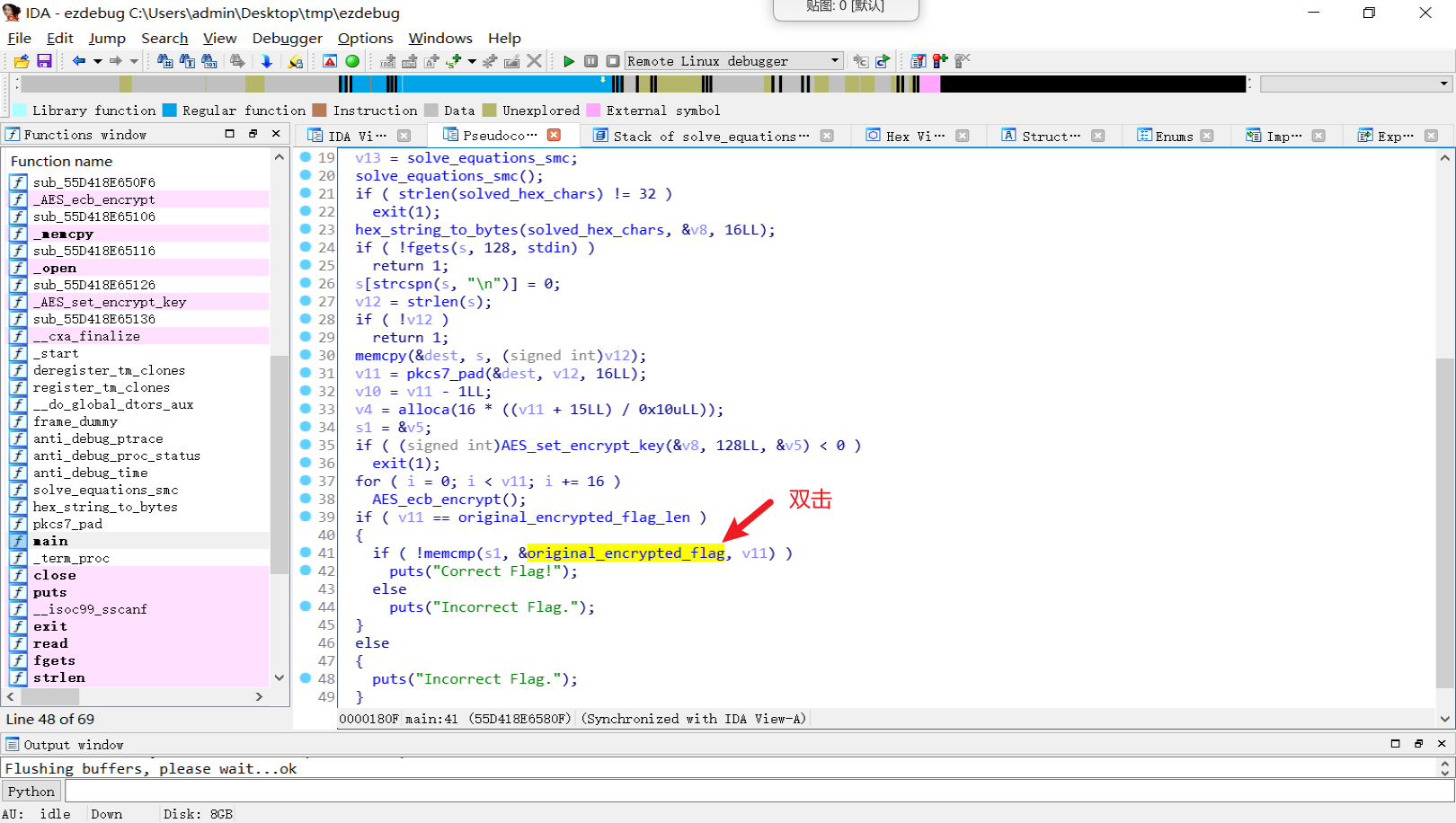1456x823 pixels.
Task: Save the database via floppy icon
Action: coord(44,61)
